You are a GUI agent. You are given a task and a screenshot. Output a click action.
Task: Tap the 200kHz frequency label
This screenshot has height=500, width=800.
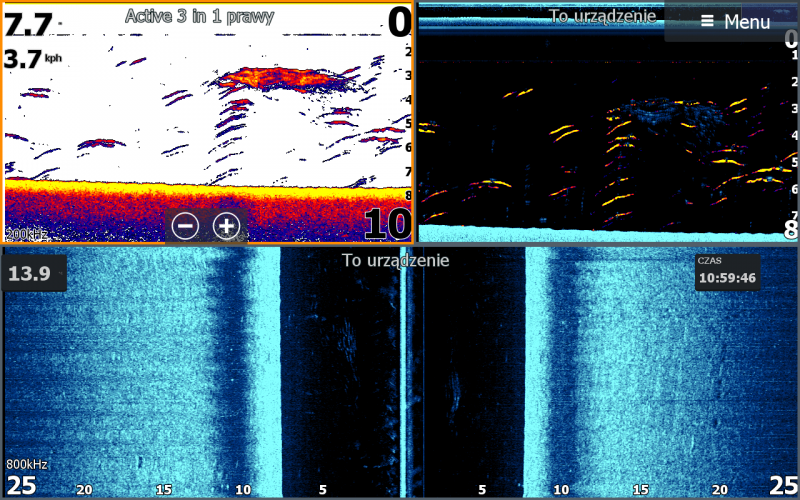tap(27, 234)
